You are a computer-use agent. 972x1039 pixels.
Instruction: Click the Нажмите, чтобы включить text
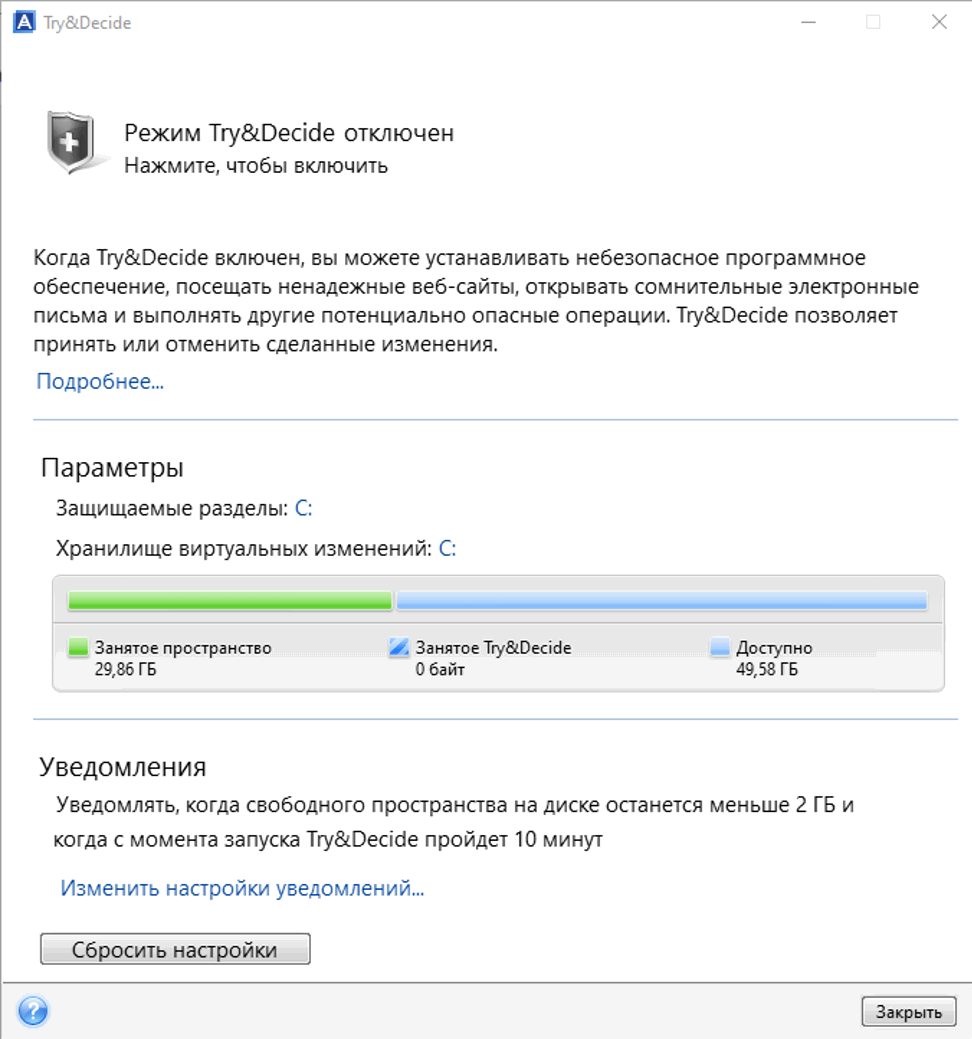click(256, 166)
